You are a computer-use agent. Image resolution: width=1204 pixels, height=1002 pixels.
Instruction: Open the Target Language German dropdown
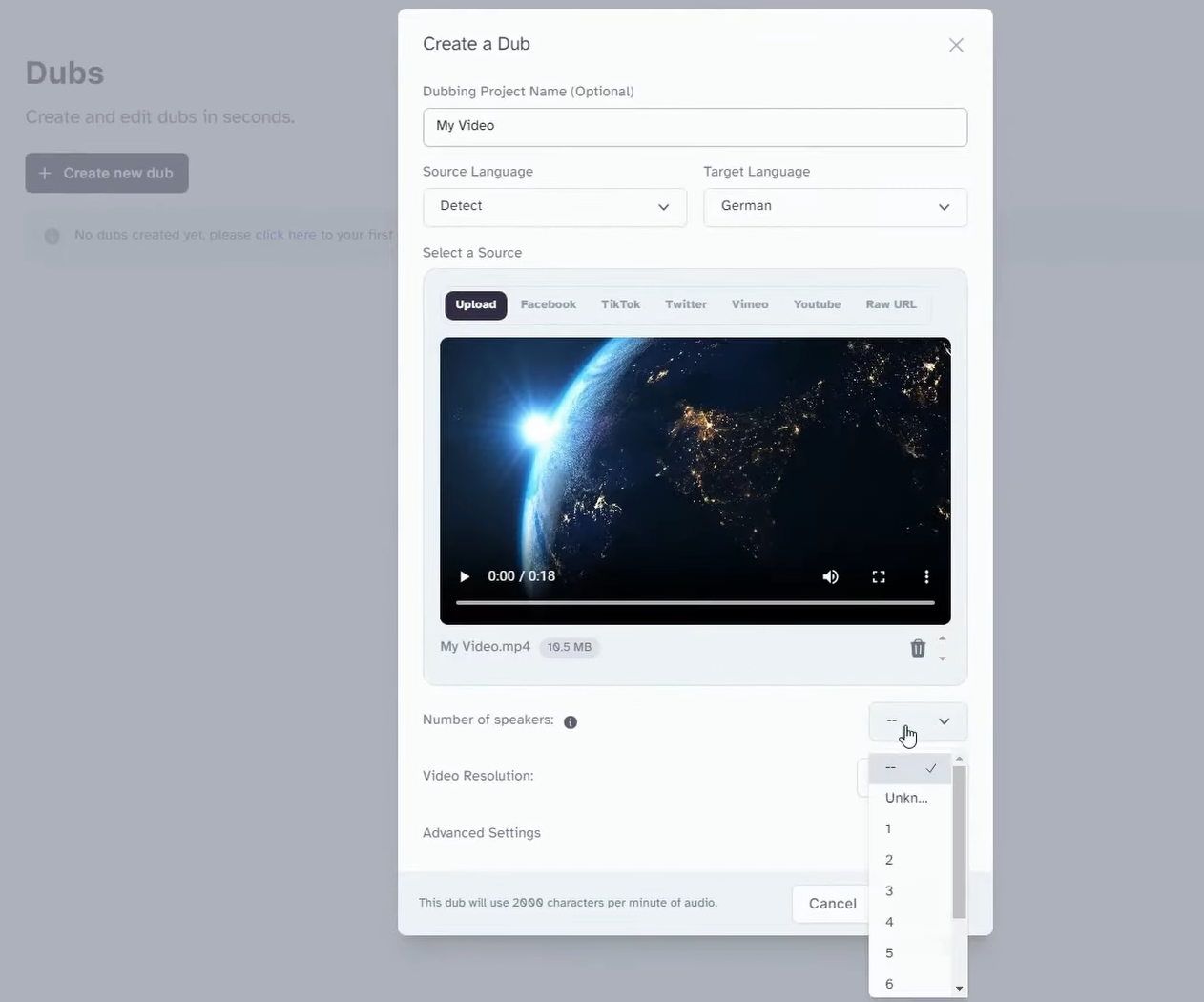point(835,207)
